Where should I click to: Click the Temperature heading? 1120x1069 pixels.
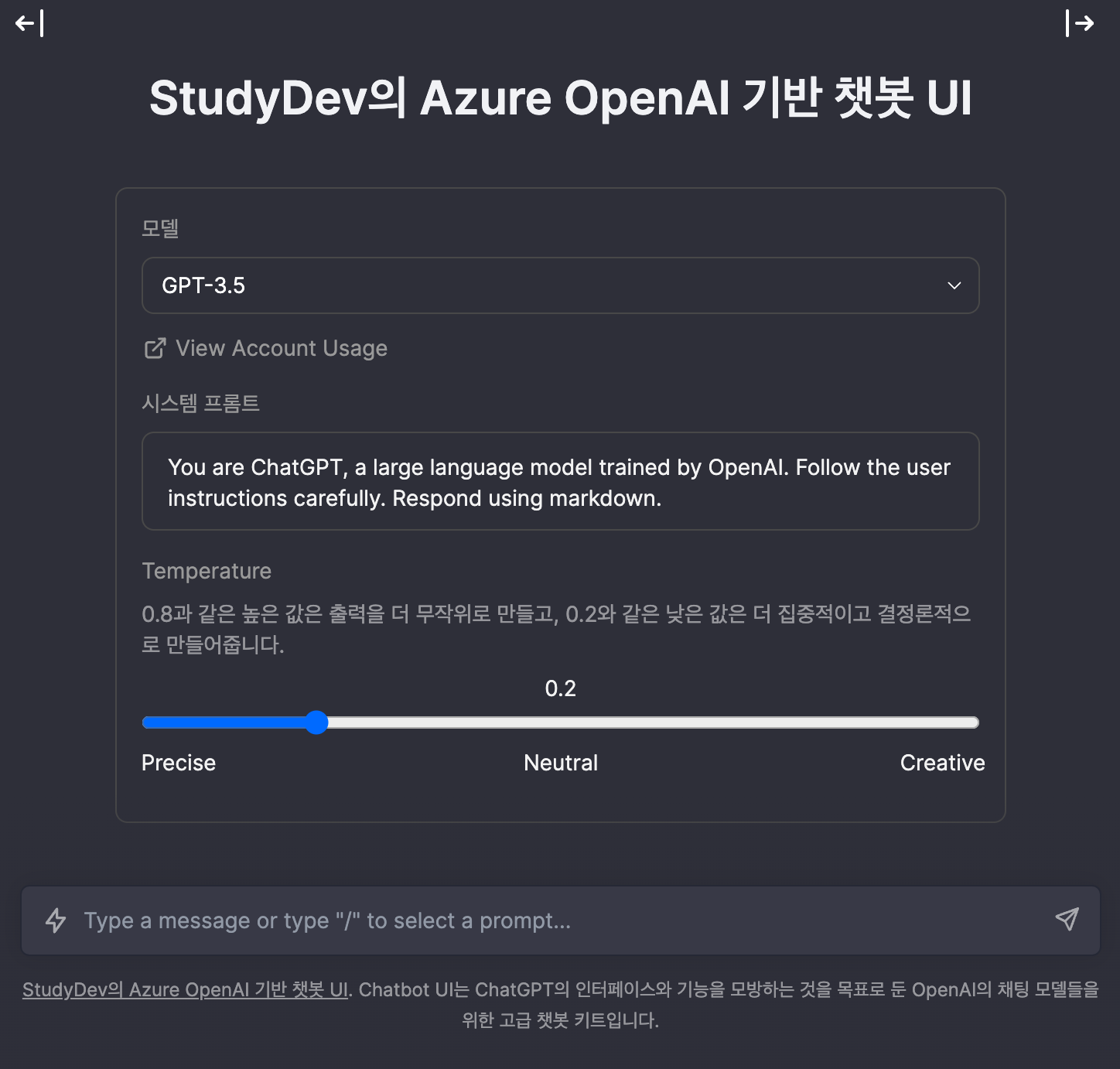coord(207,571)
